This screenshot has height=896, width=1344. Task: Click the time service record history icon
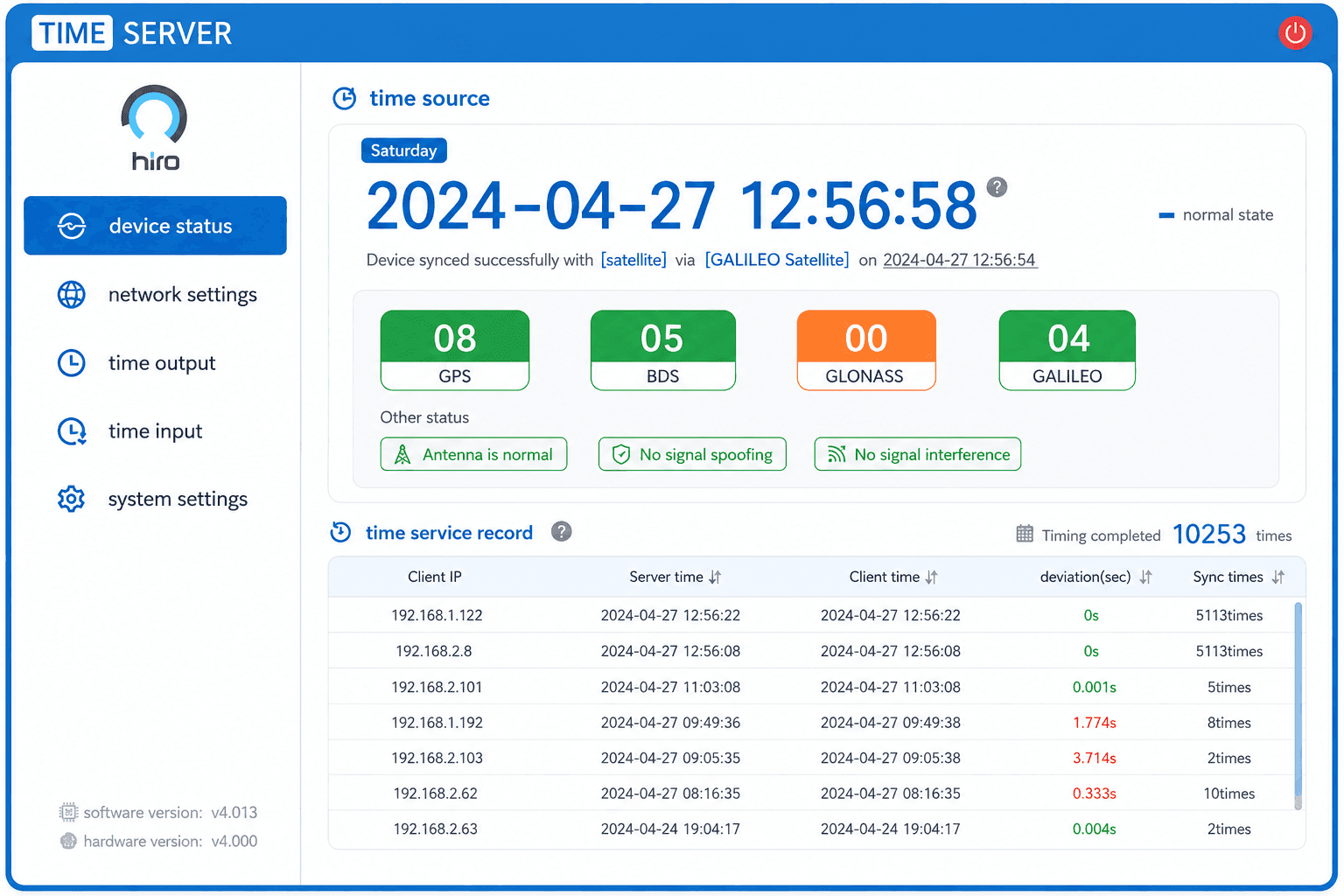(340, 532)
